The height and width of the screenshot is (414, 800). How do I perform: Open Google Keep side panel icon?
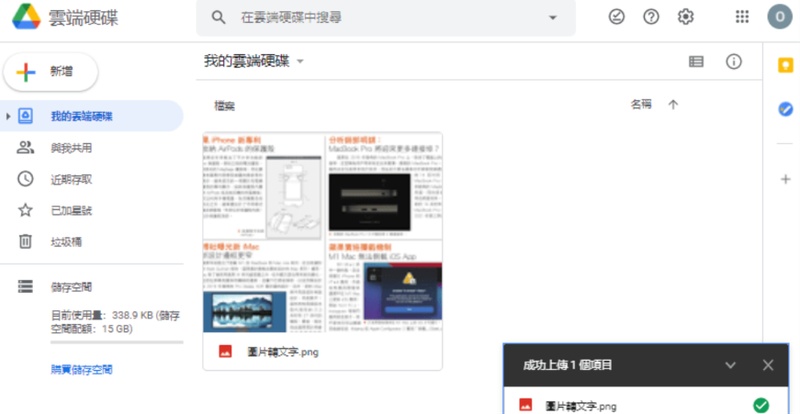pos(785,66)
